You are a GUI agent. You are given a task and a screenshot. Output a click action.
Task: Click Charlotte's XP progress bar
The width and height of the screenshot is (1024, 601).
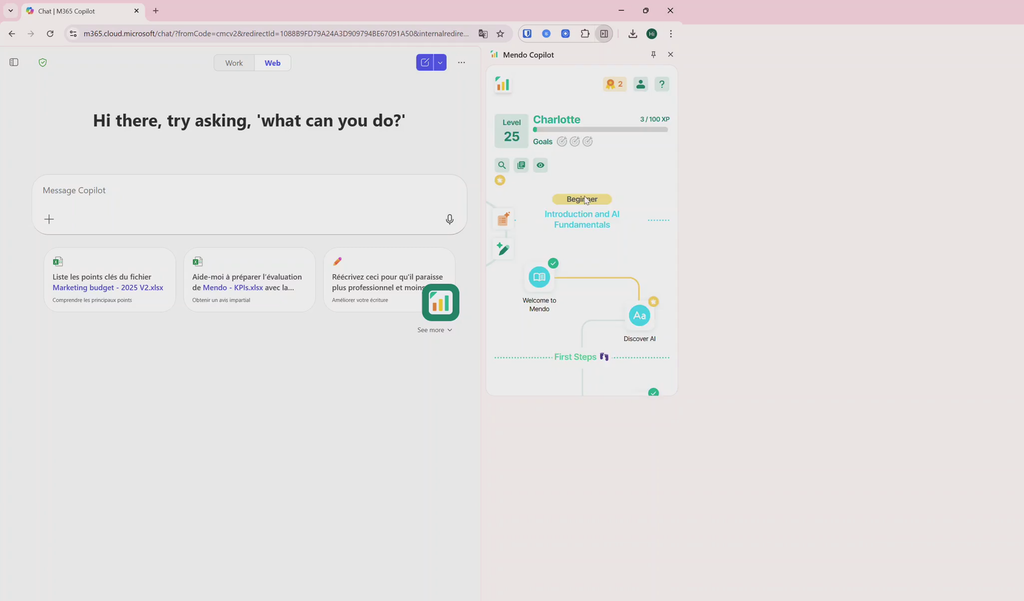600,130
